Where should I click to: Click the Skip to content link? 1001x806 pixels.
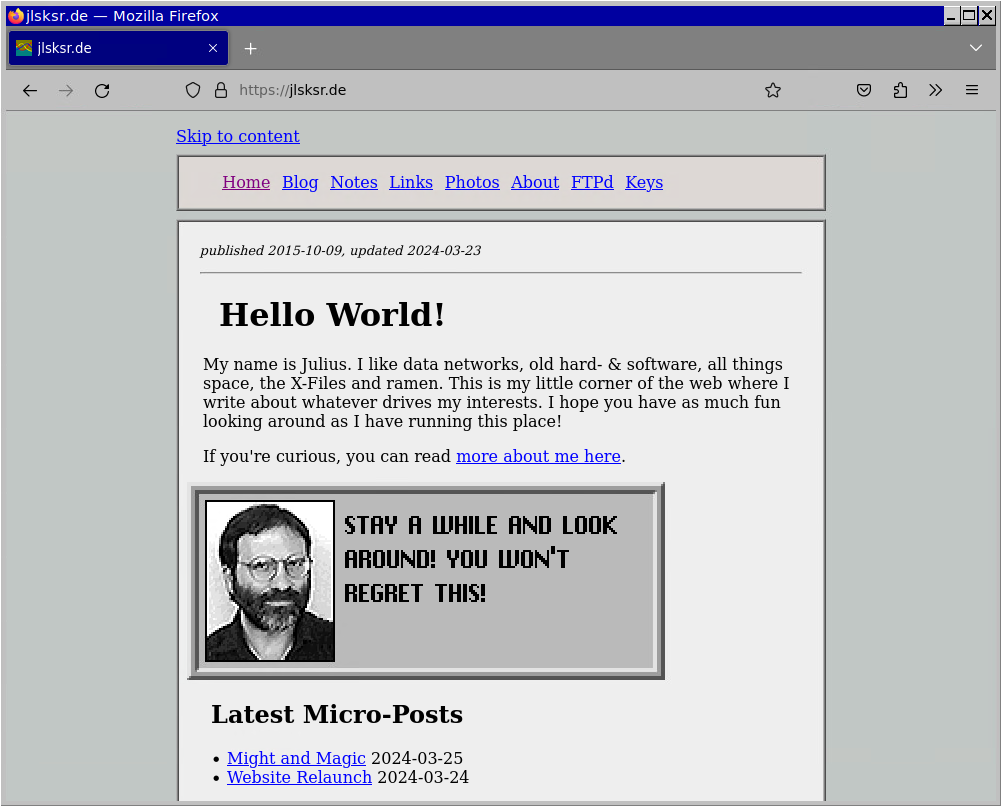click(x=238, y=136)
